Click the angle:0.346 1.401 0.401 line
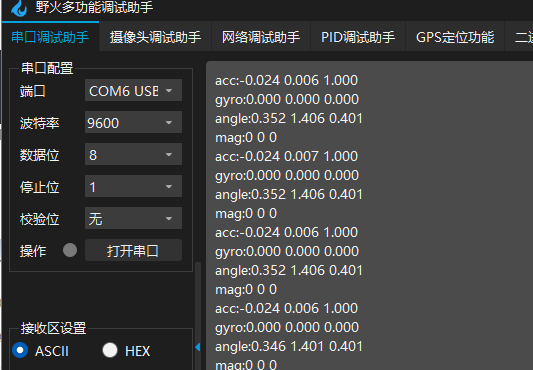 [289, 347]
